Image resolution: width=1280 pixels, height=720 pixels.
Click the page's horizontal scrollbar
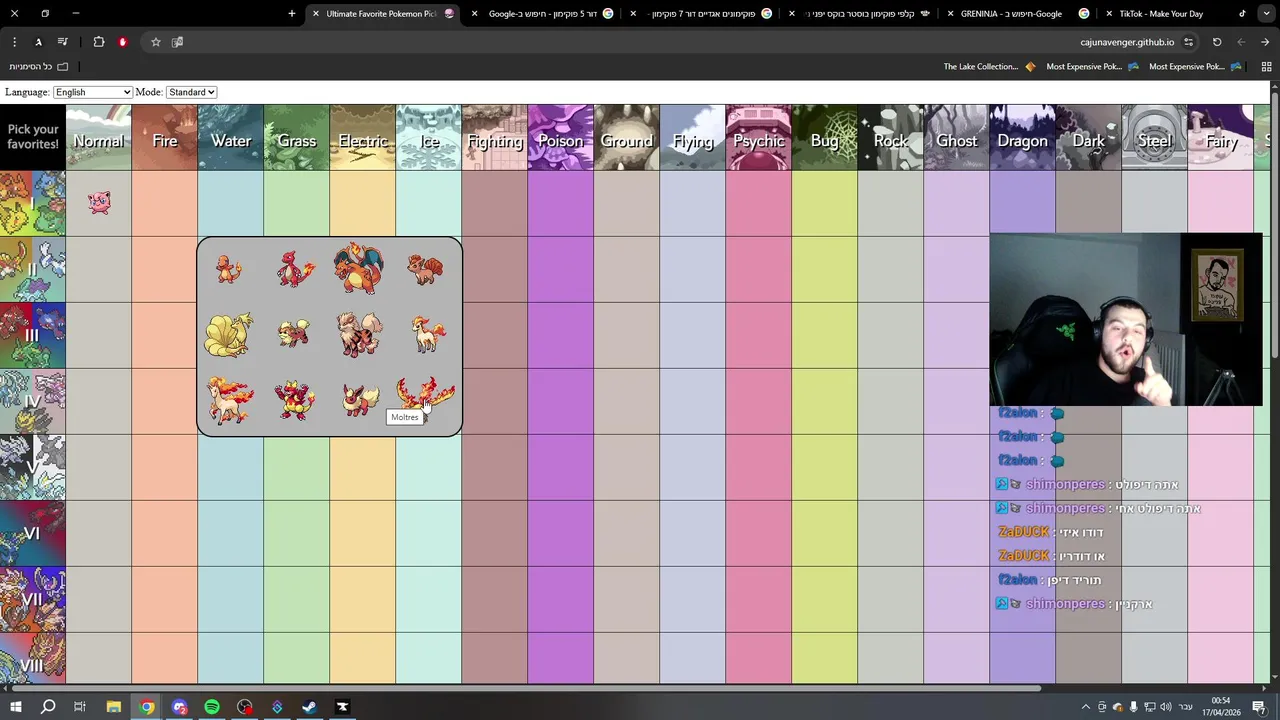525,688
